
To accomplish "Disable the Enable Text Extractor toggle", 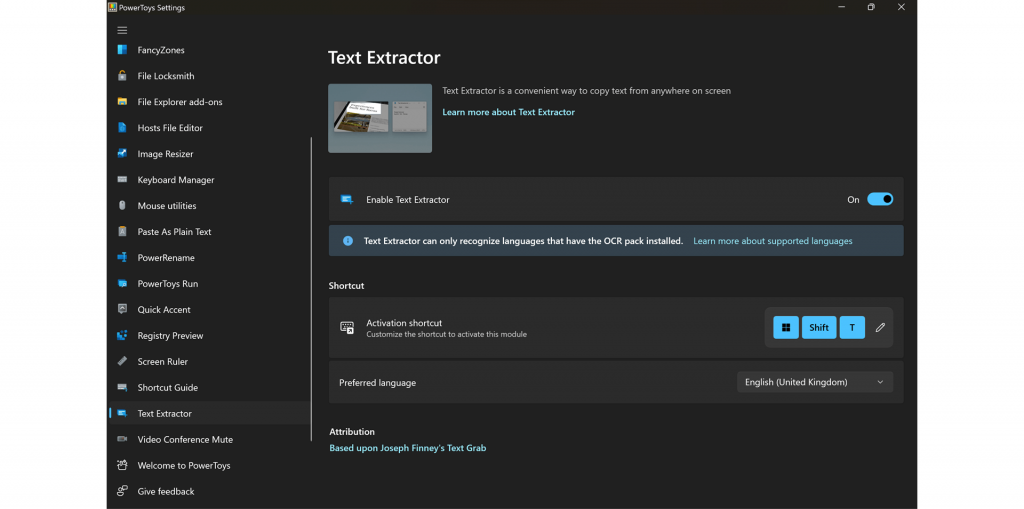I will coord(879,199).
